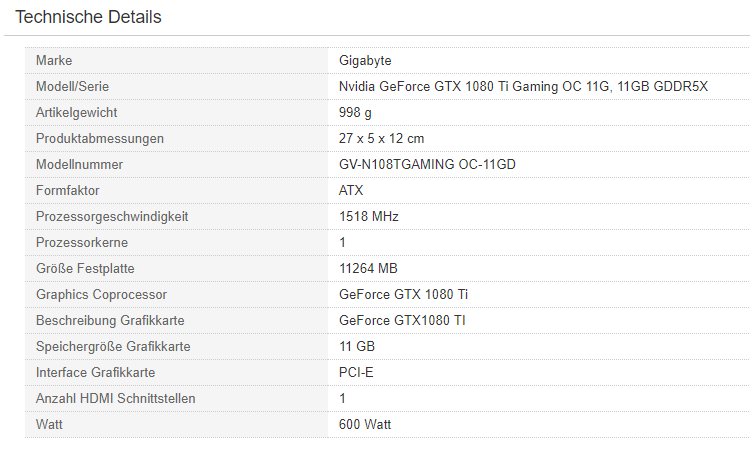This screenshot has width=750, height=453.
Task: Select the Gigabyte brand value
Action: tap(365, 61)
